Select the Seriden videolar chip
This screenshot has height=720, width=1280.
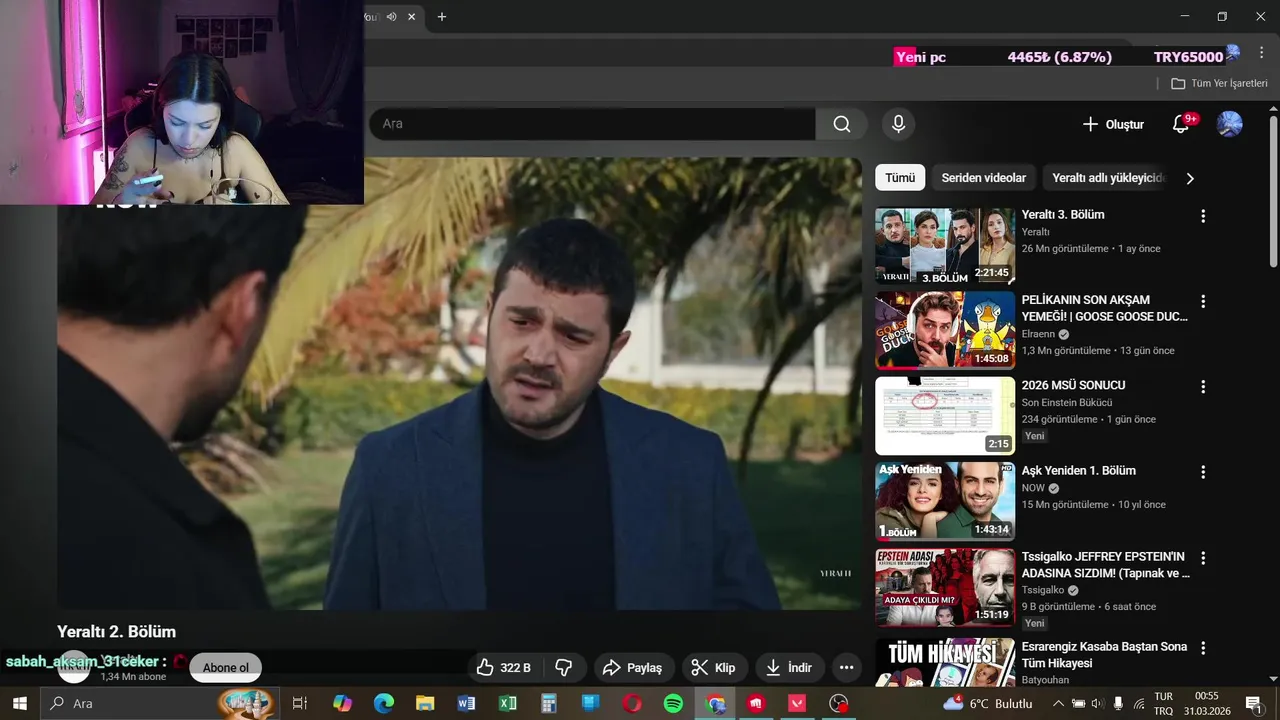point(984,178)
